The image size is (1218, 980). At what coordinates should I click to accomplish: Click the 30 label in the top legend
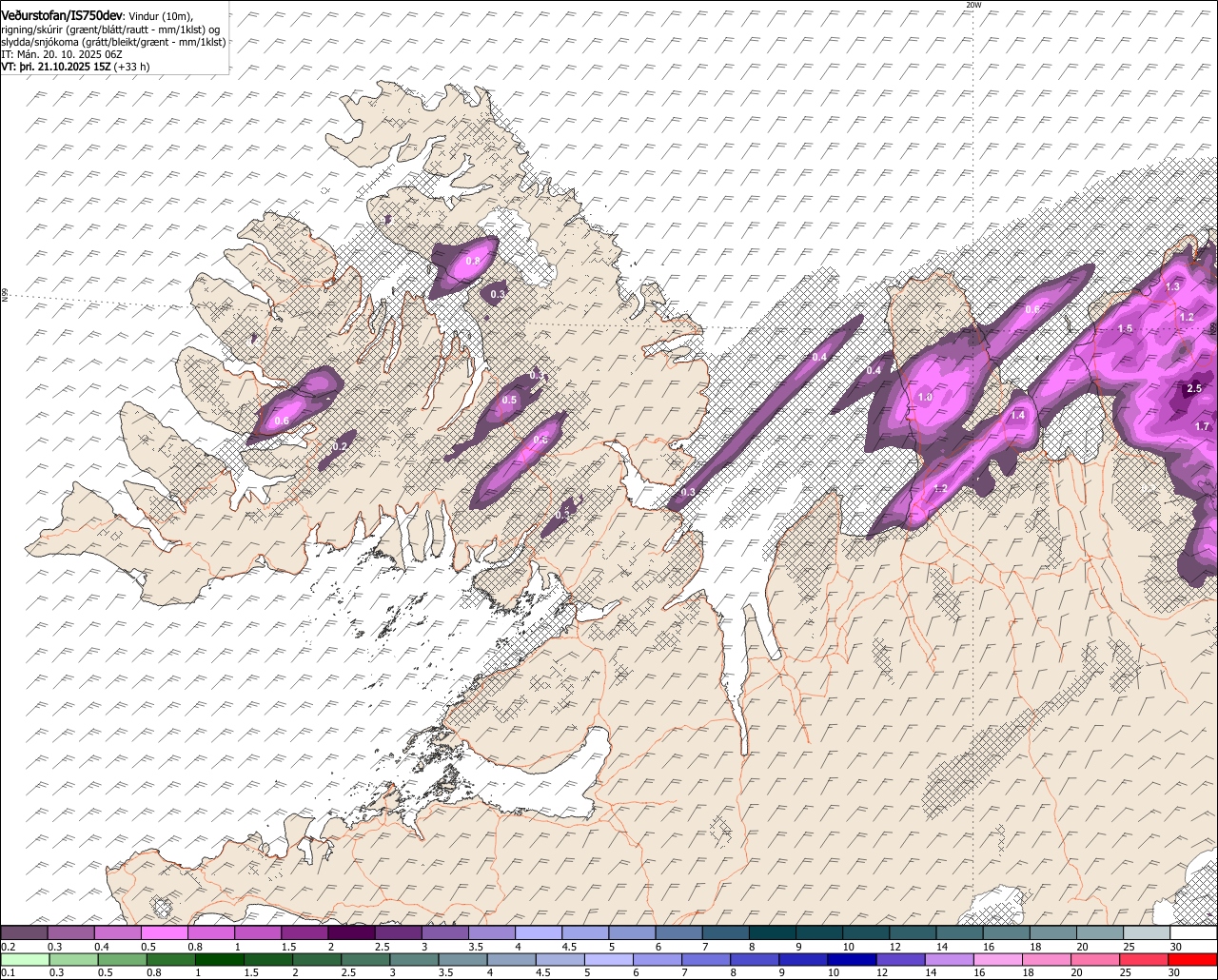1176,946
